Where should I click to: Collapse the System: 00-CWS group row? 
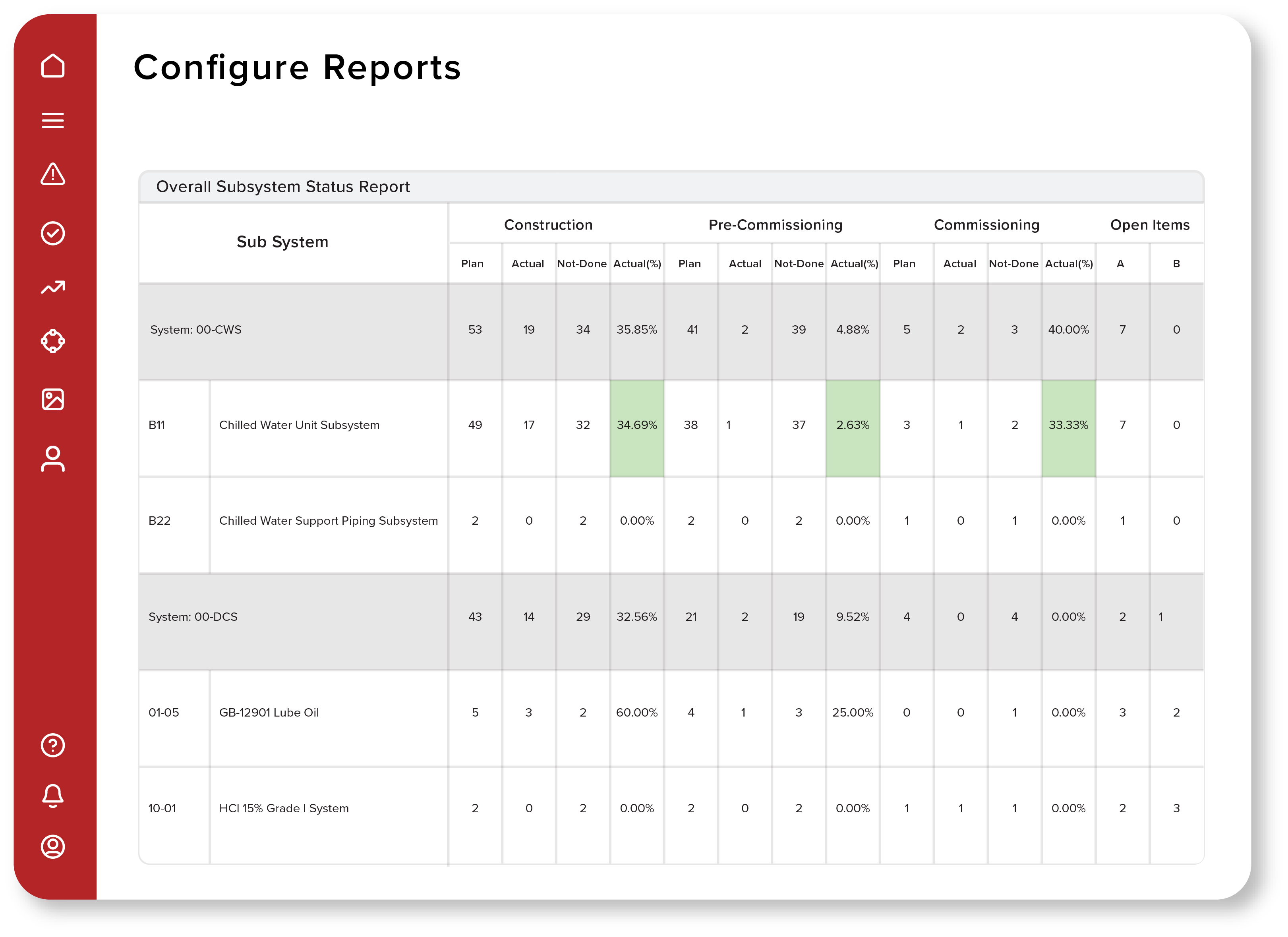coord(196,329)
